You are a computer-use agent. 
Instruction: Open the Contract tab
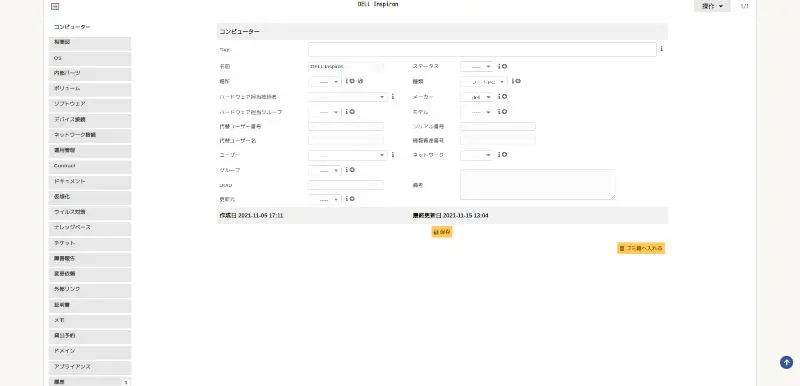click(x=90, y=167)
